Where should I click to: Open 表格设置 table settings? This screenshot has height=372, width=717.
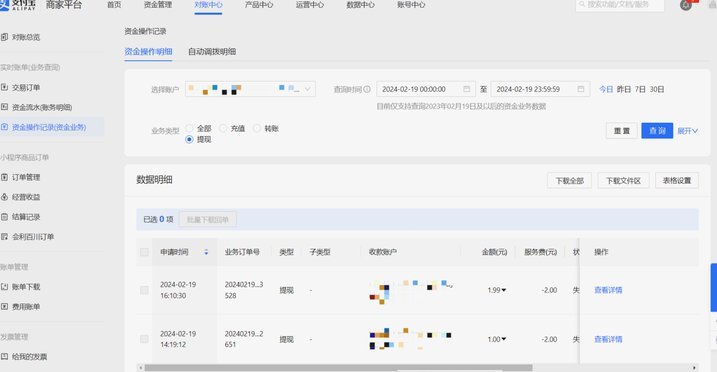tap(677, 181)
